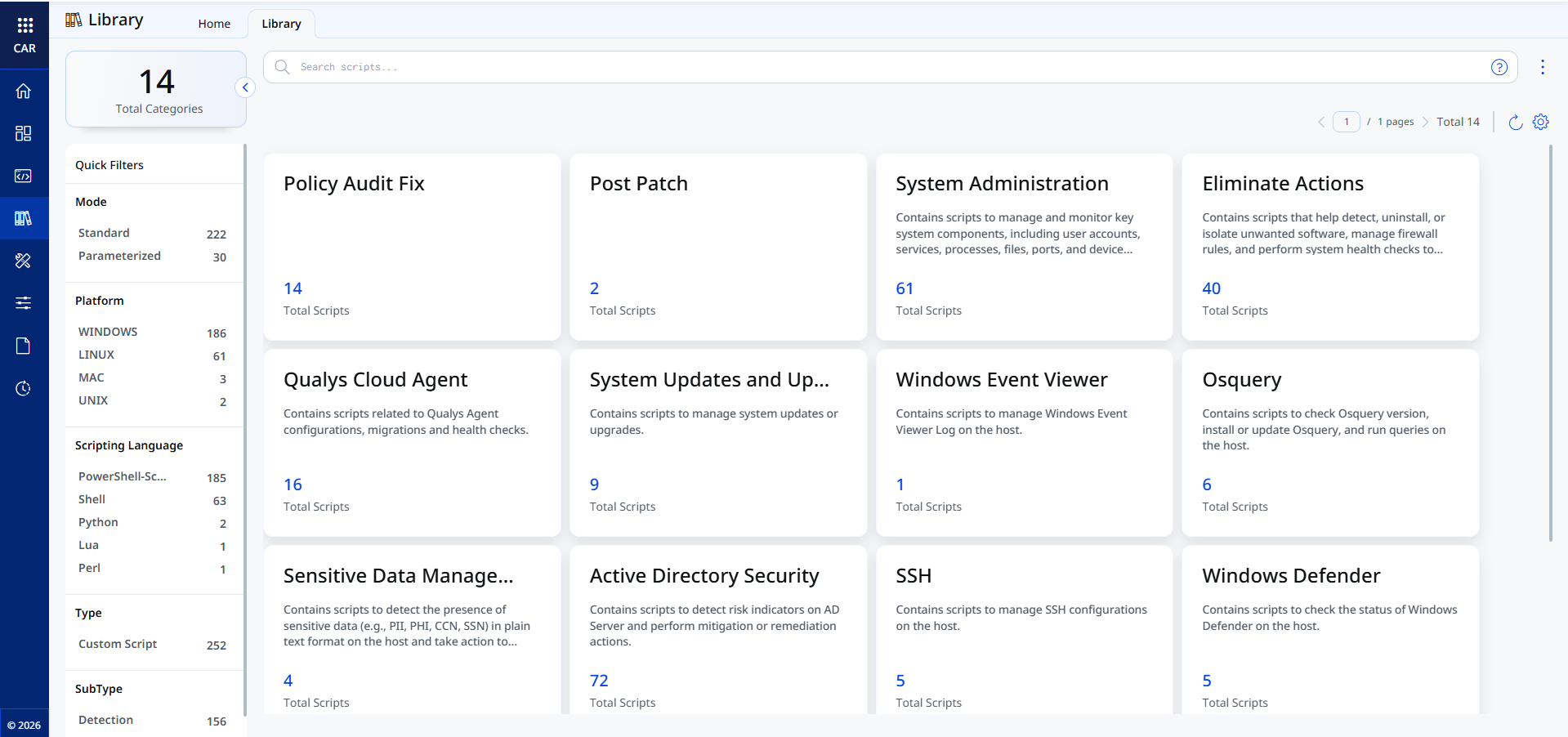Go to next page arrow
Image resolution: width=1568 pixels, height=737 pixels.
tap(1425, 122)
